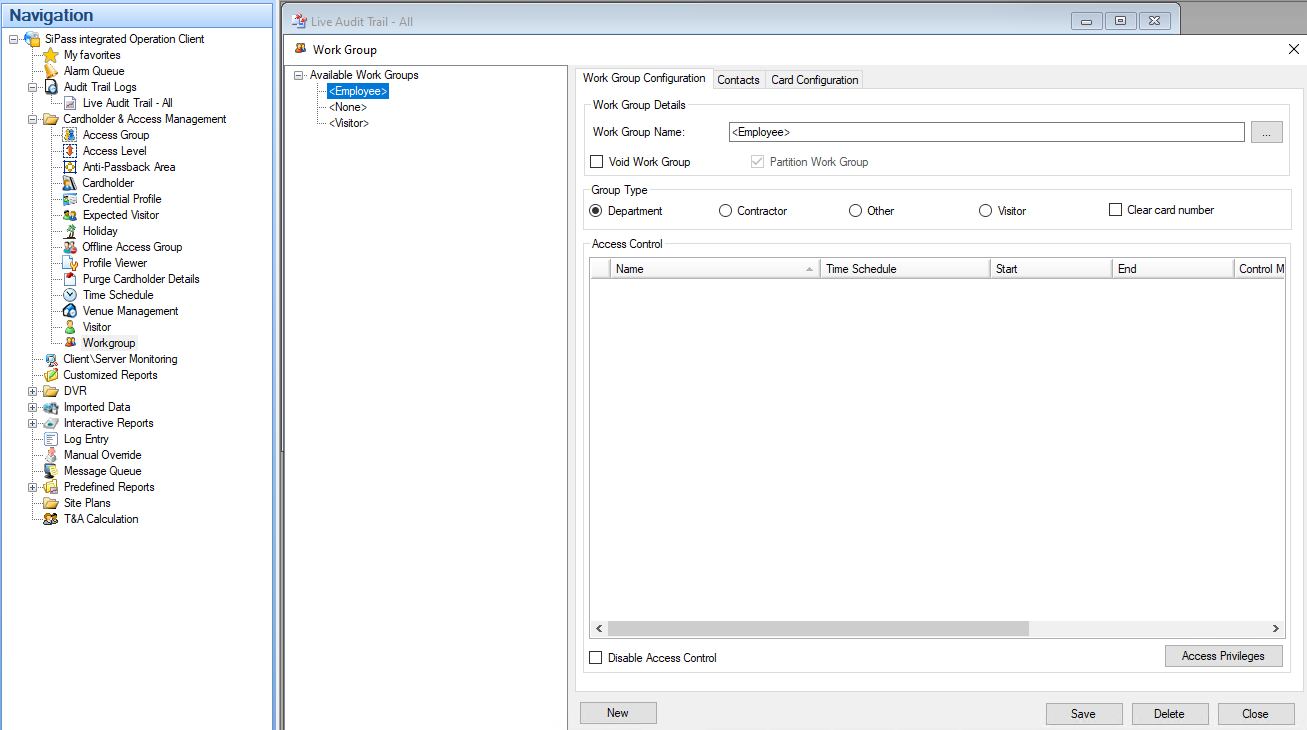Switch to the Contacts tab
The width and height of the screenshot is (1307, 730).
pyautogui.click(x=738, y=80)
